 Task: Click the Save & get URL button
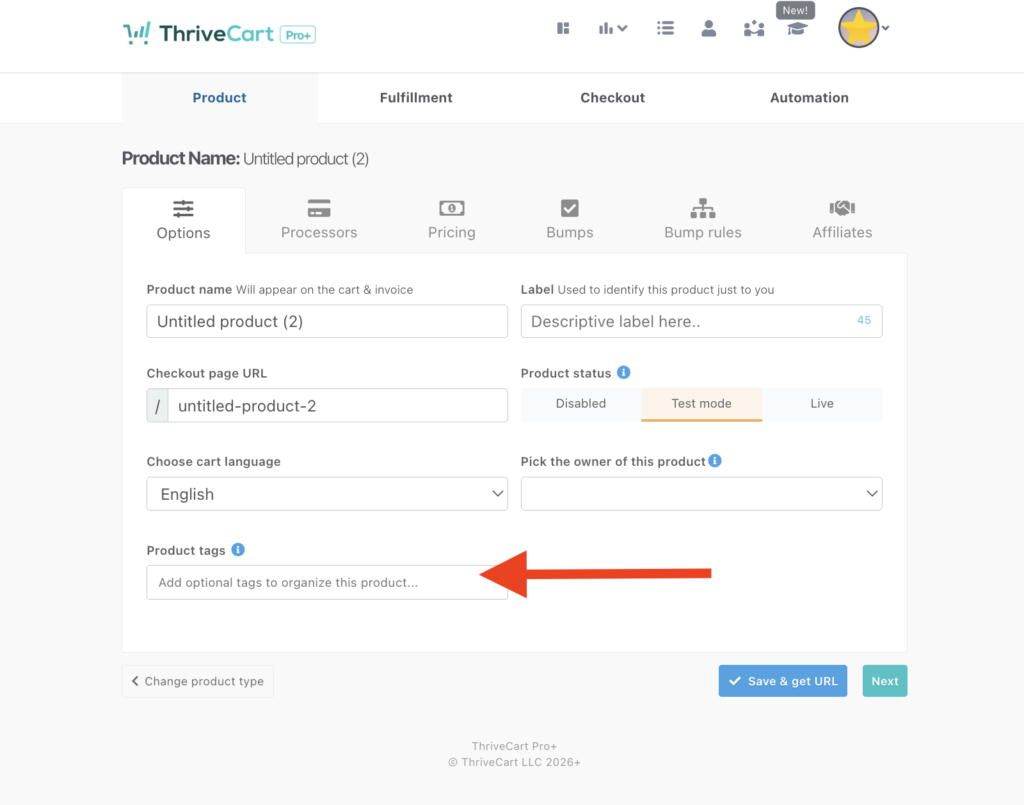tap(783, 681)
